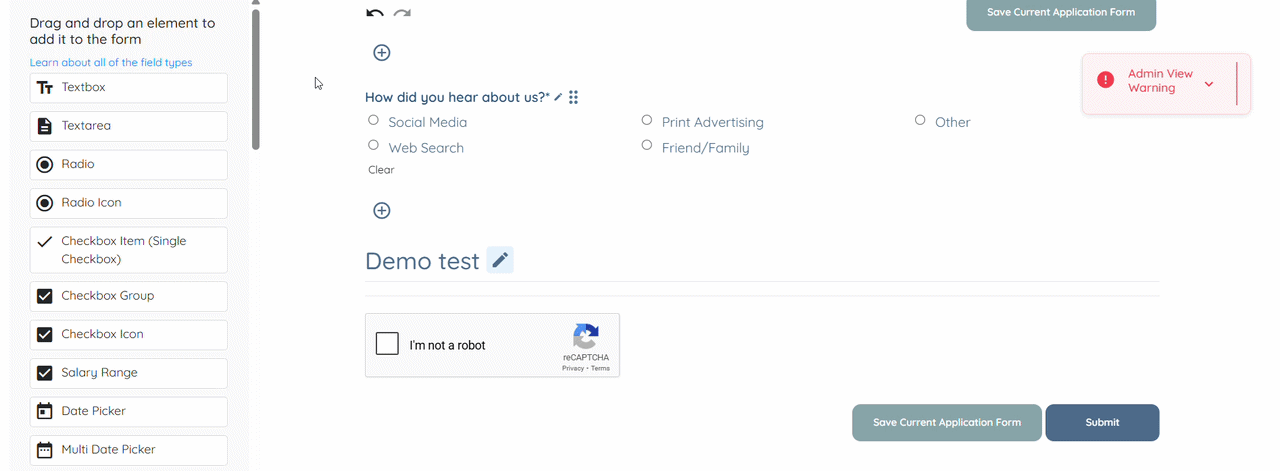The image size is (1280, 471).
Task: Check the I'm not a robot box
Action: pos(387,344)
